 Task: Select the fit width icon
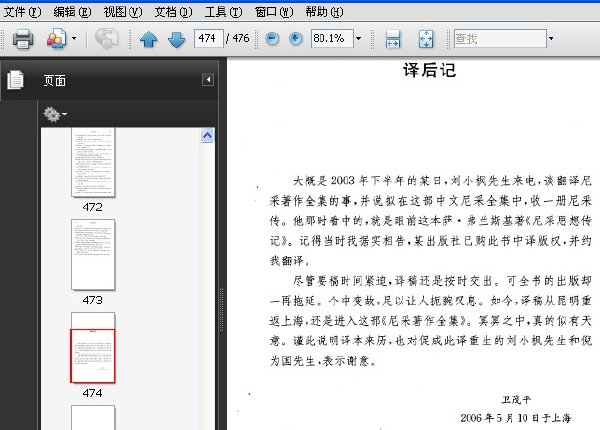(x=393, y=39)
